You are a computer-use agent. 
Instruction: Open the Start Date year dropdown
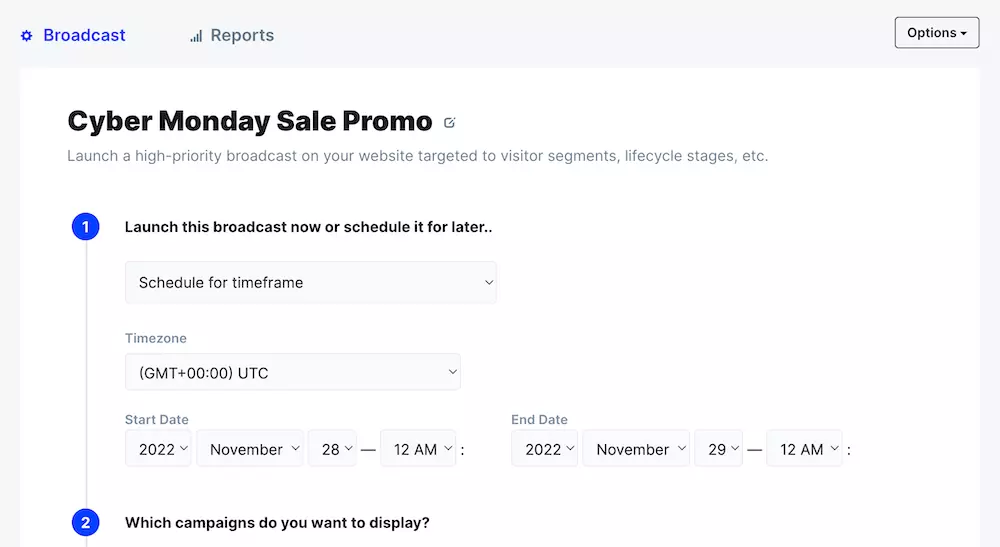[x=158, y=449]
